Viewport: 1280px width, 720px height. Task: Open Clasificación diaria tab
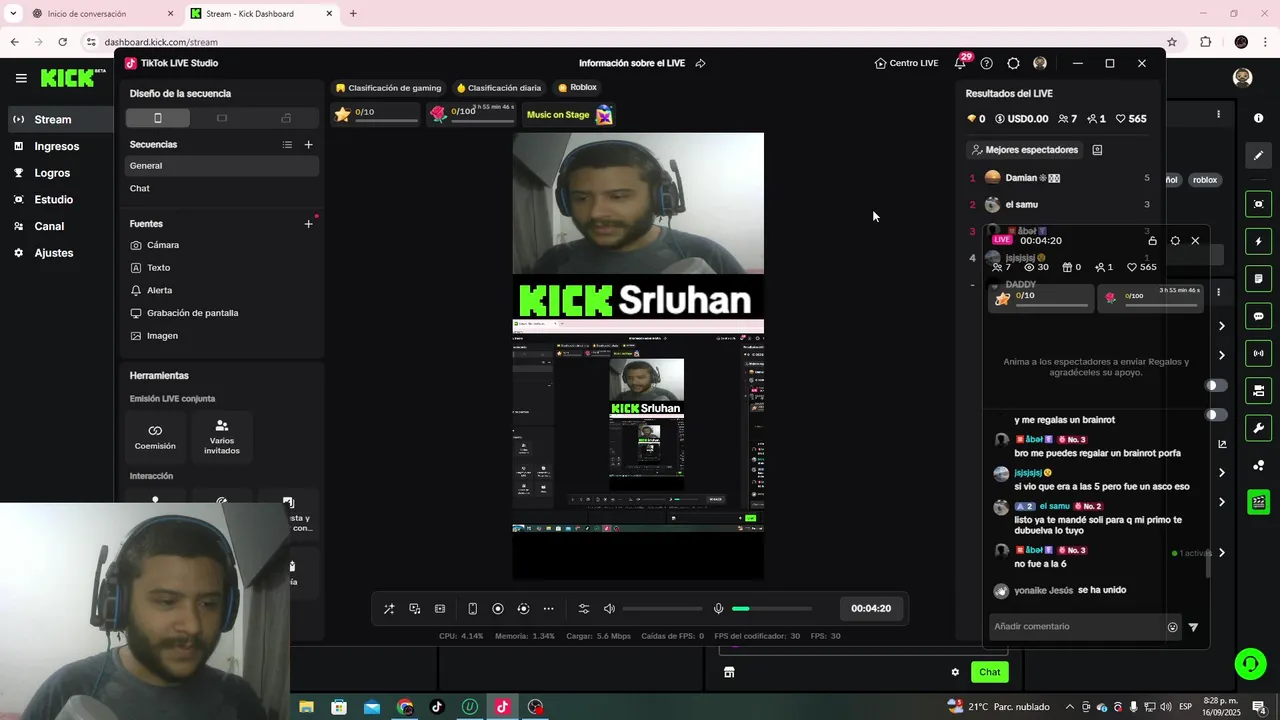(499, 88)
